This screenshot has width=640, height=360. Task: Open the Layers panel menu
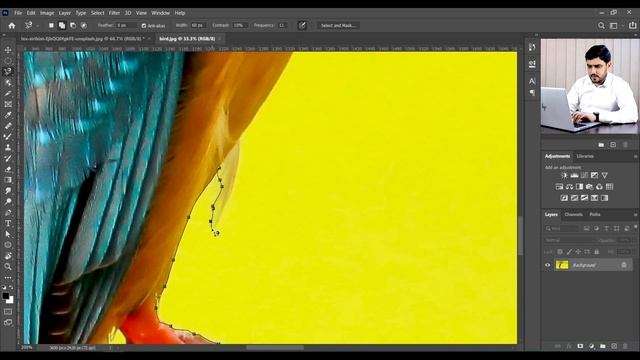pos(635,215)
